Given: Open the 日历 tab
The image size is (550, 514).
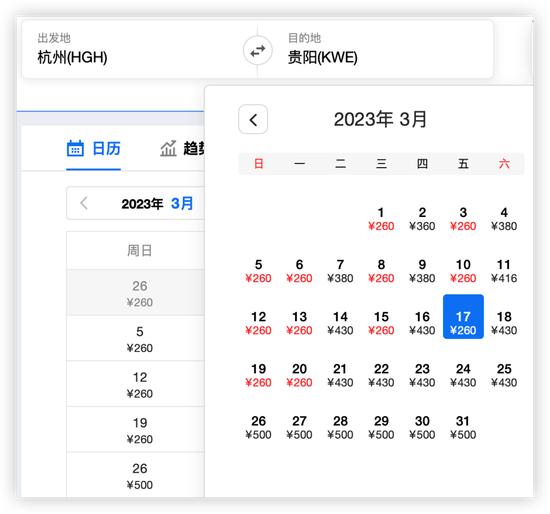Looking at the screenshot, I should click(x=93, y=148).
